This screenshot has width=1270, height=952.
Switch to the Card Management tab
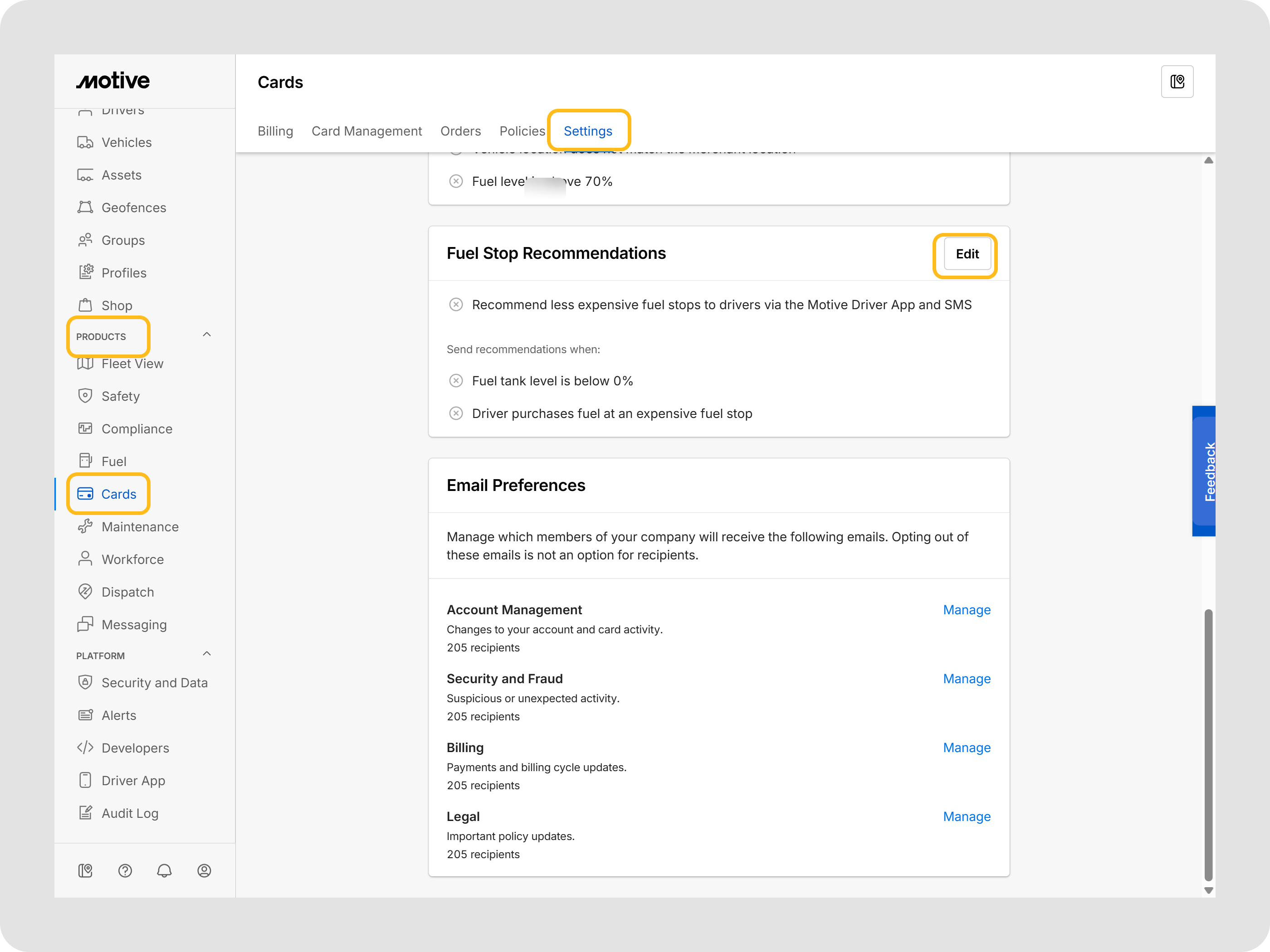point(366,131)
